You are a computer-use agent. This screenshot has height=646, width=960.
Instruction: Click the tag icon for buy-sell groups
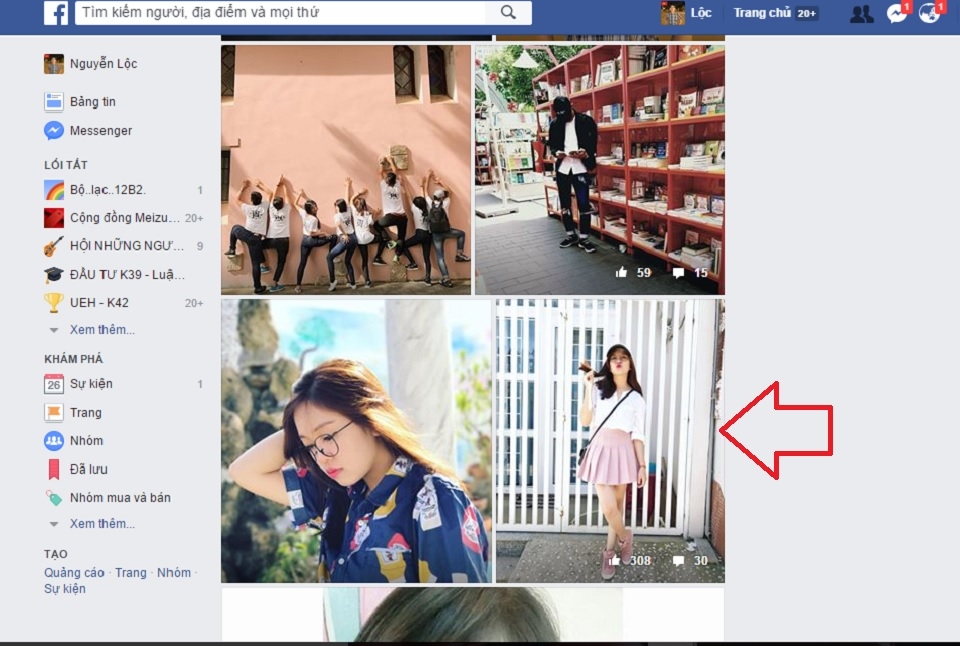tap(54, 498)
